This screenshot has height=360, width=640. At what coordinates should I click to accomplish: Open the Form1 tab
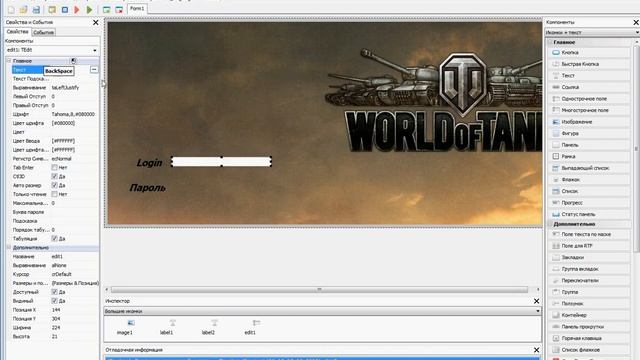click(137, 9)
